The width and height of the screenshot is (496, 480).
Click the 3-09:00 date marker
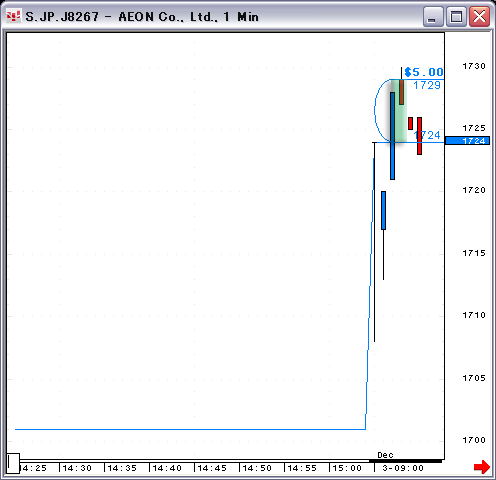click(x=403, y=468)
